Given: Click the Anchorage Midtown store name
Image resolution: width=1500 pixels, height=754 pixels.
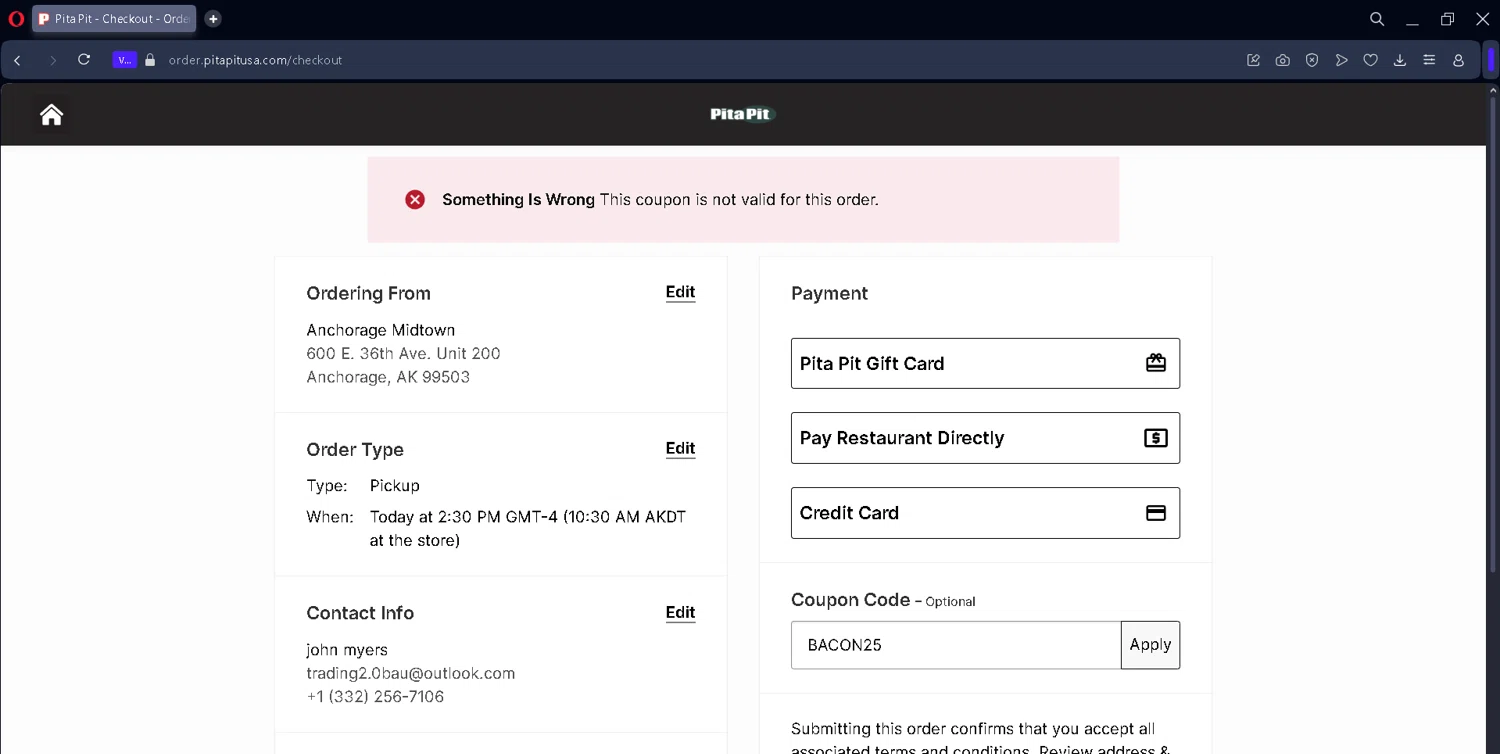Looking at the screenshot, I should [x=381, y=330].
